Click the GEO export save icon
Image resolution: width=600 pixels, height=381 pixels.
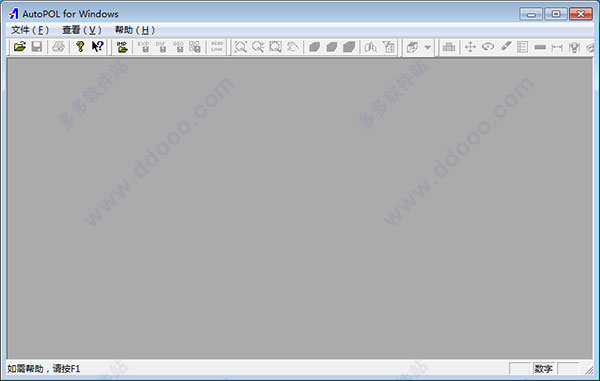point(178,47)
